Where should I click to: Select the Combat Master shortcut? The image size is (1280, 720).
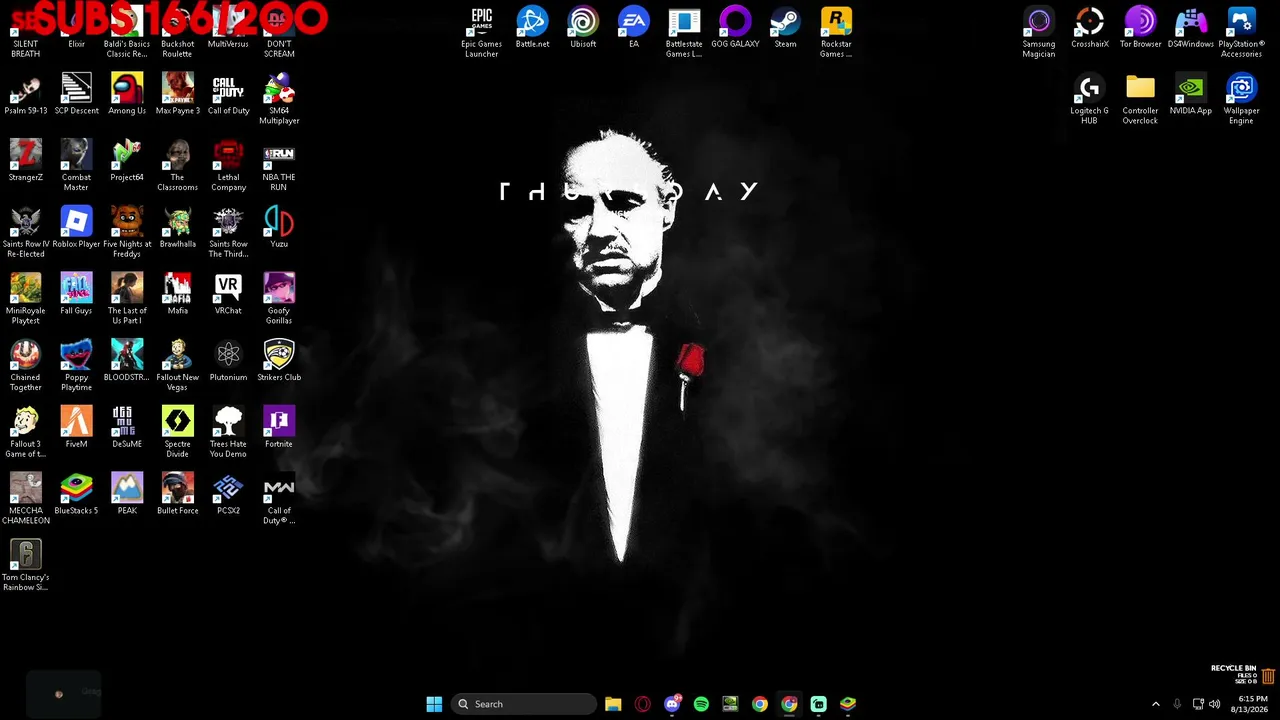(x=76, y=165)
